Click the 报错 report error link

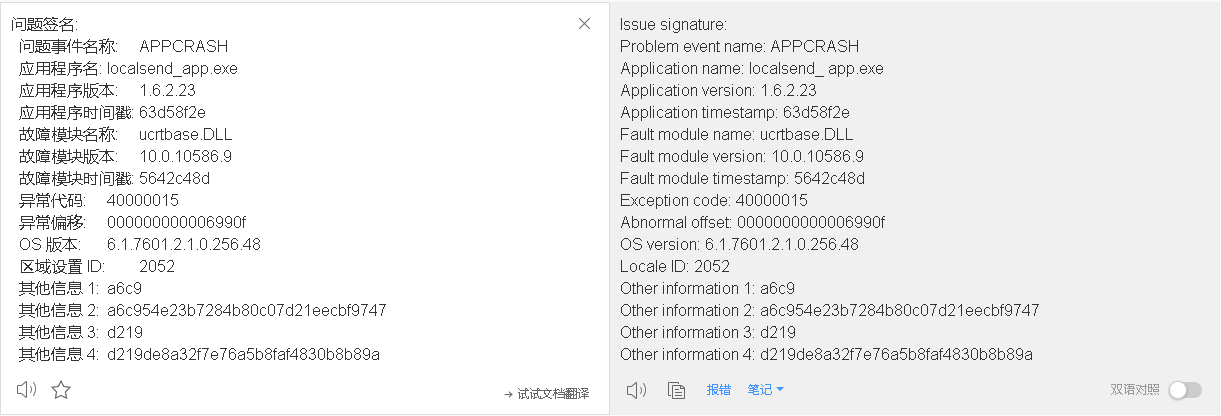click(x=718, y=390)
